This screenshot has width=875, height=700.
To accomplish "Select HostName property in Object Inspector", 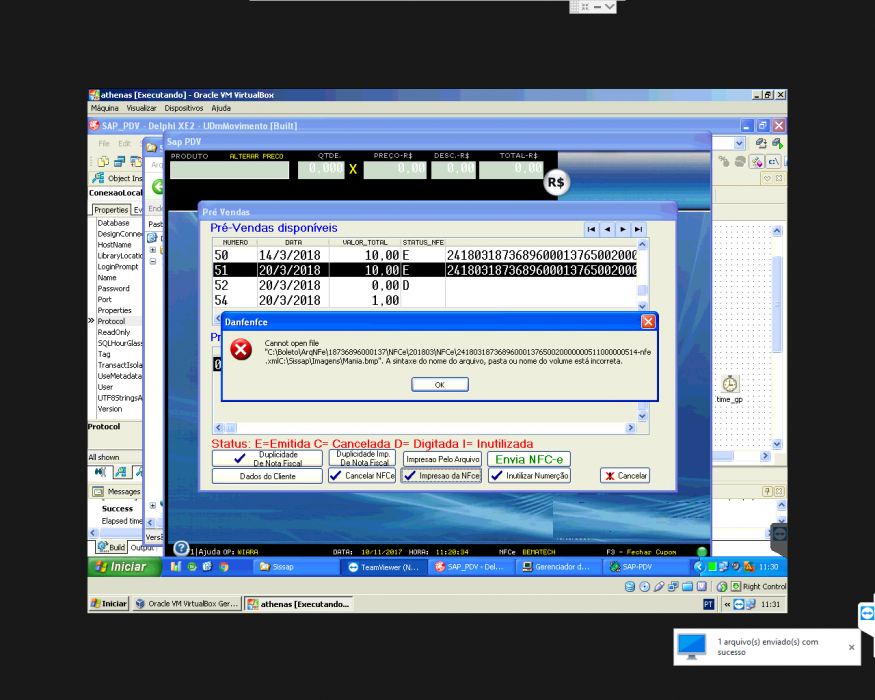I will (114, 245).
